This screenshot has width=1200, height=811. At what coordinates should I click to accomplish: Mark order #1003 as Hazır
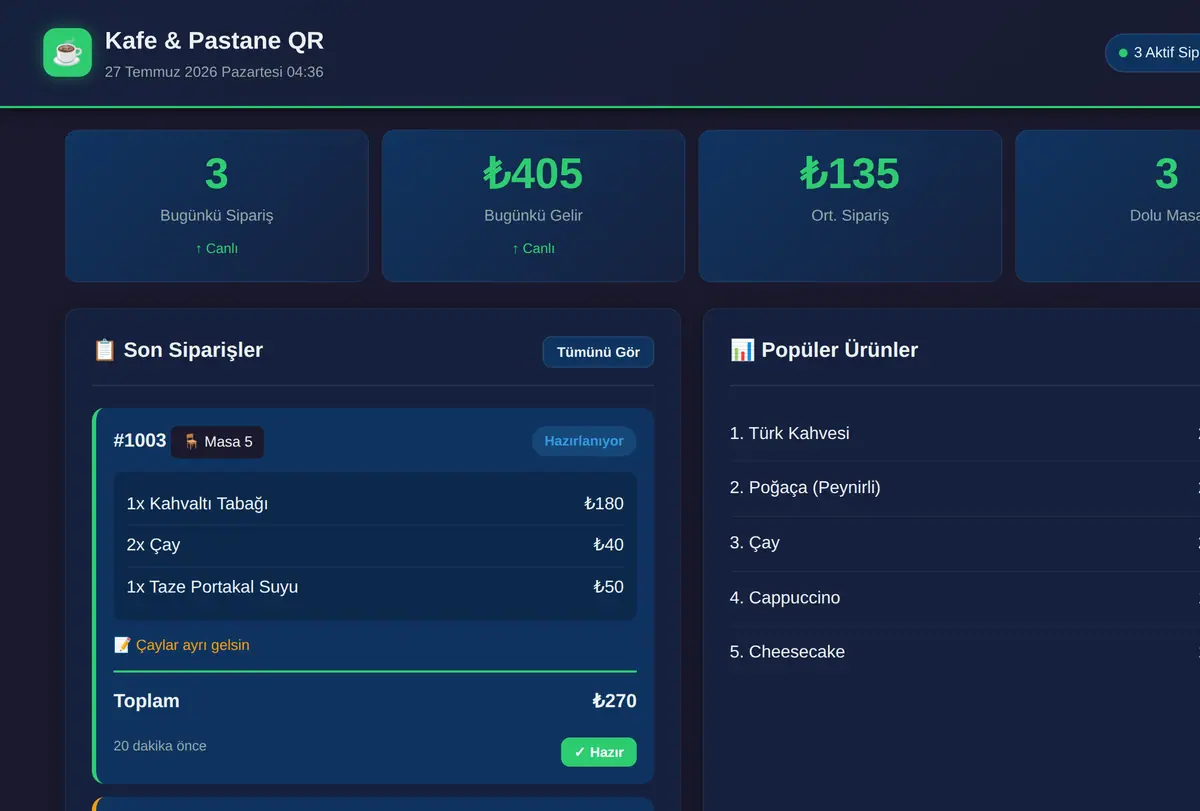pos(598,752)
